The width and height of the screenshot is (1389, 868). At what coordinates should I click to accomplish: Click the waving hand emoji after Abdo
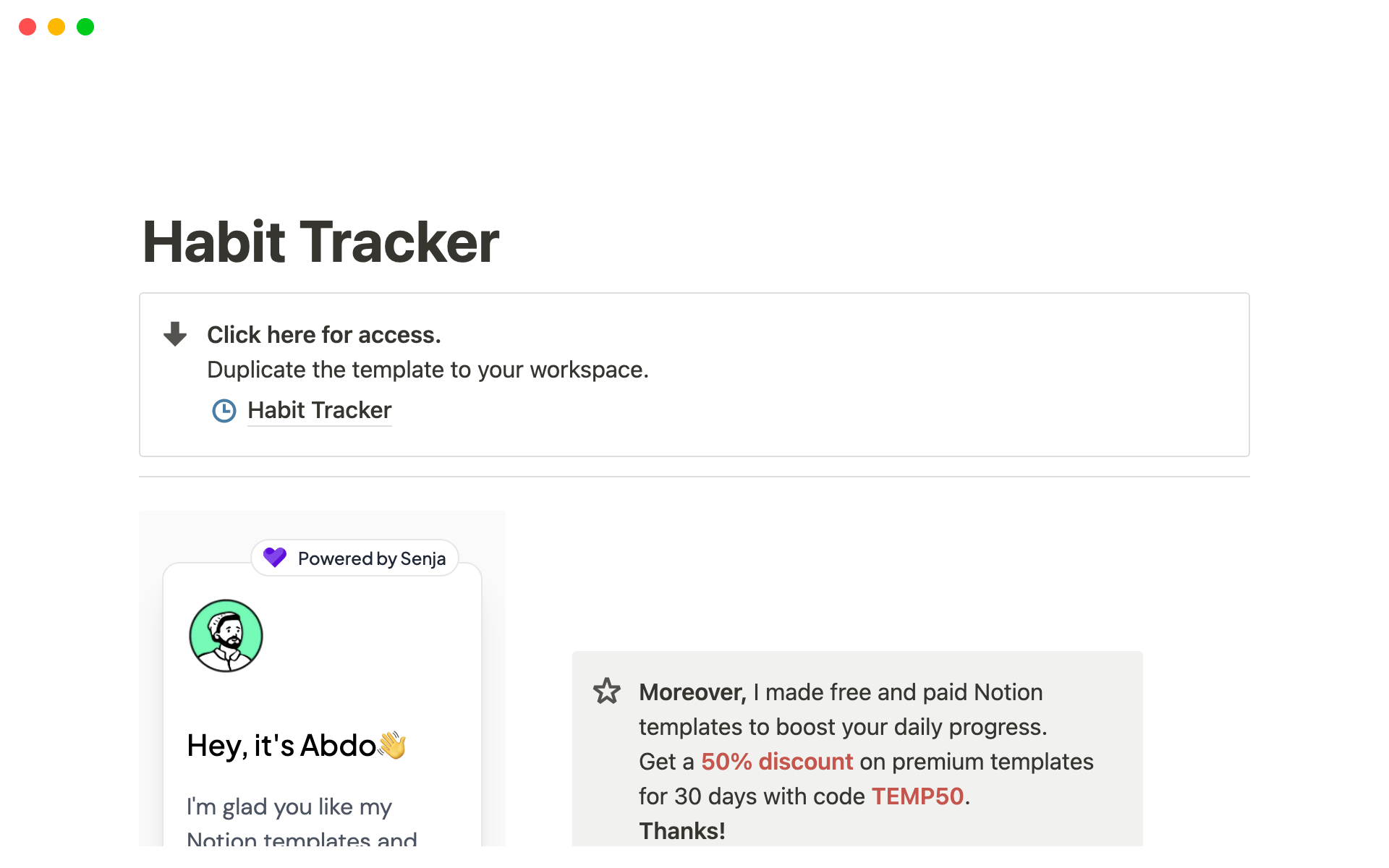[x=393, y=745]
